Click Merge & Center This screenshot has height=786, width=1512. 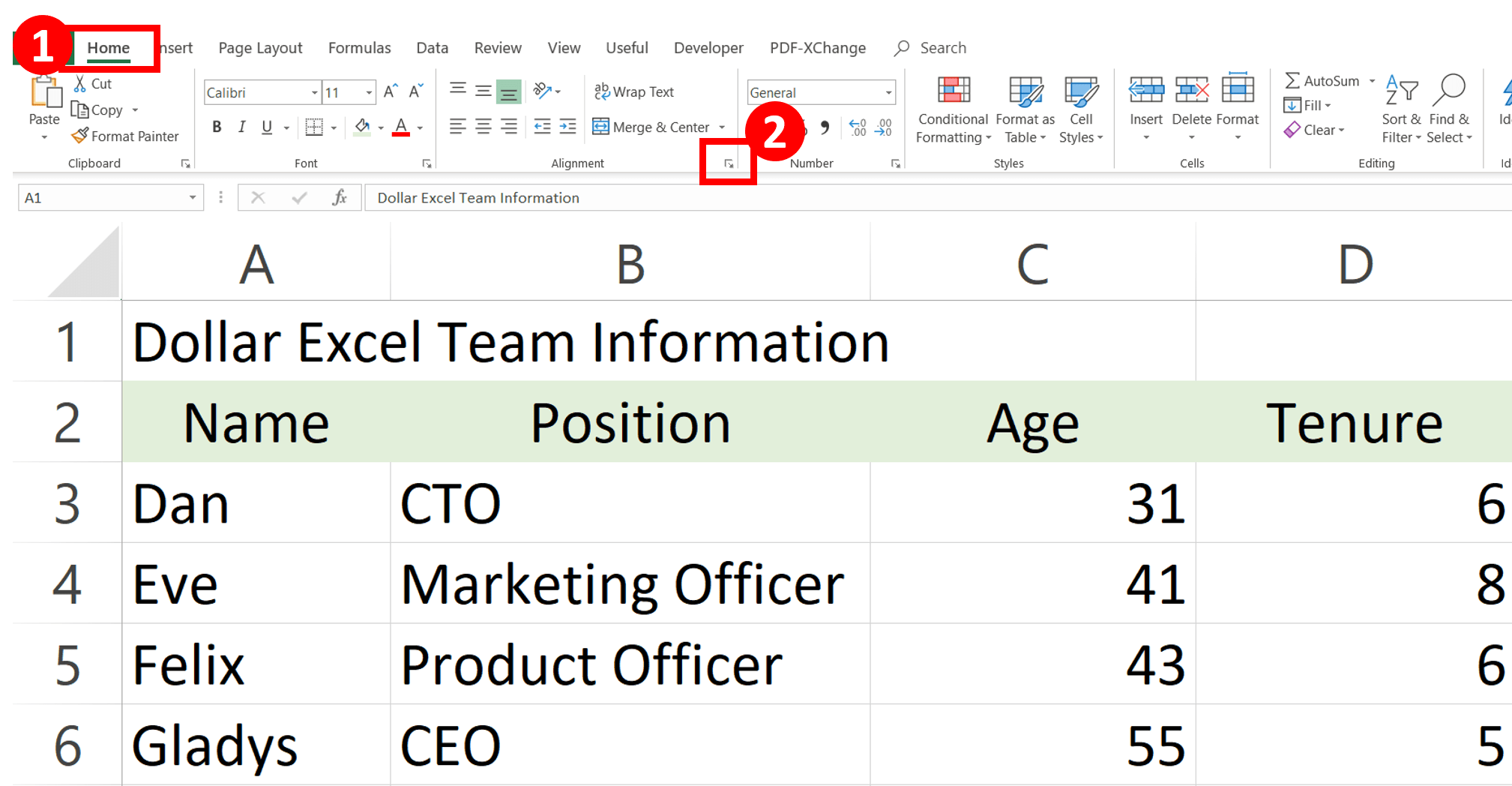651,127
